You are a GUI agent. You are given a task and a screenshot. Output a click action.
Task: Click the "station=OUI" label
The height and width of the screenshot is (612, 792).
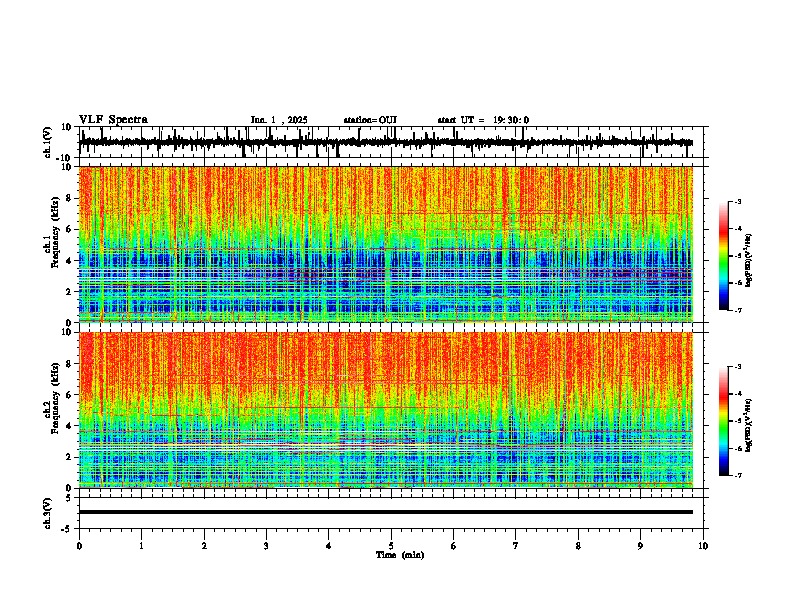pyautogui.click(x=370, y=120)
